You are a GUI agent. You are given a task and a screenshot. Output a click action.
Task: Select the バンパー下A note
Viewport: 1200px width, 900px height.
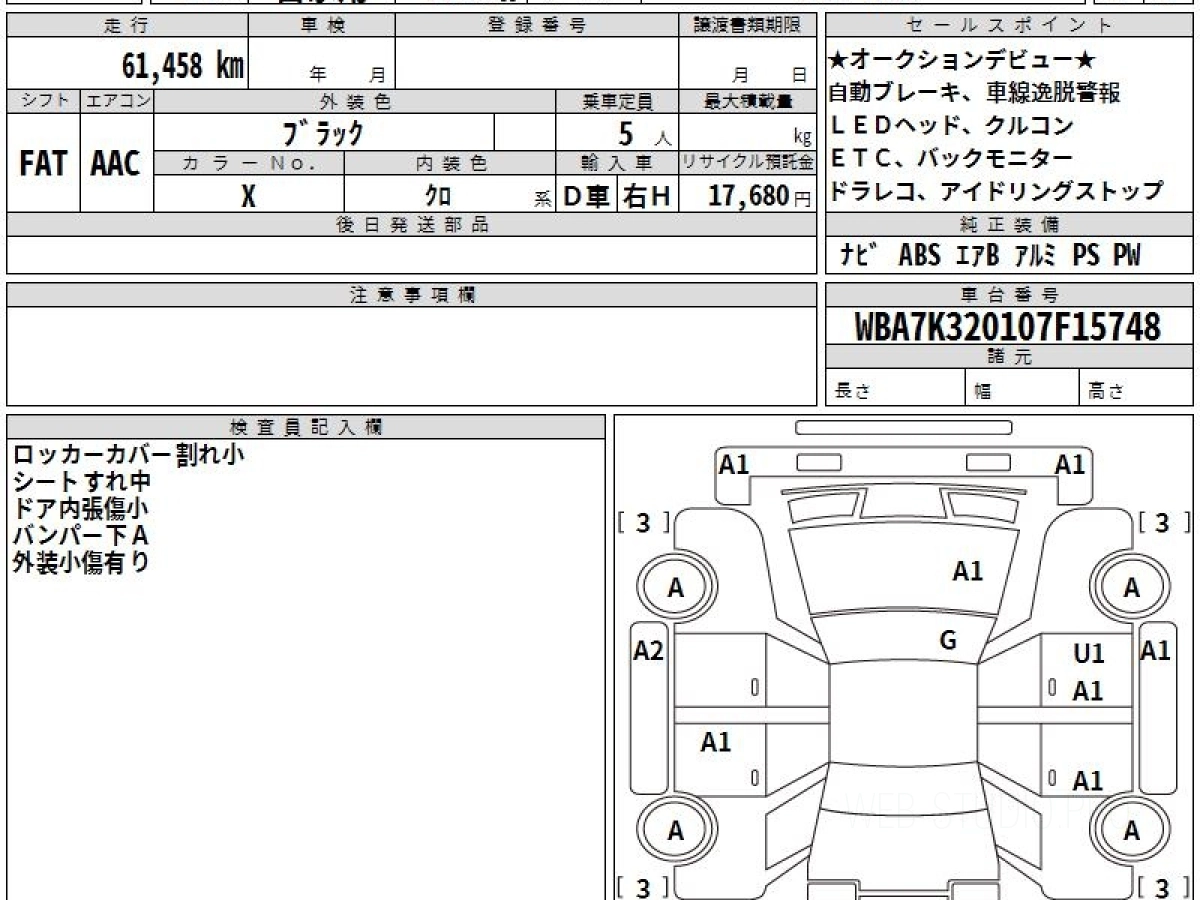coord(80,535)
